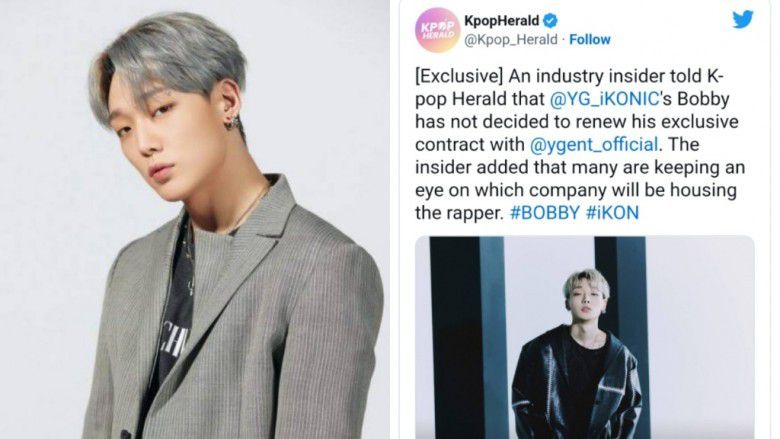Click the blue verified badge checkmark
780x439 pixels.
click(x=550, y=21)
